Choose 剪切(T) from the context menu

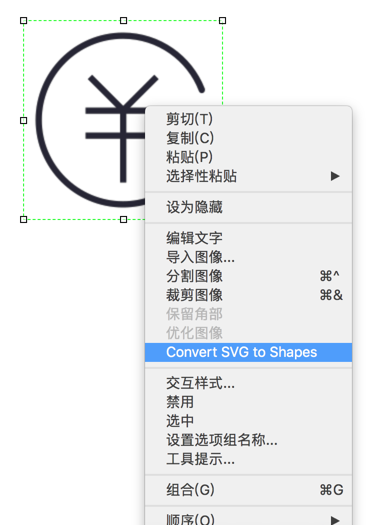tap(248, 119)
